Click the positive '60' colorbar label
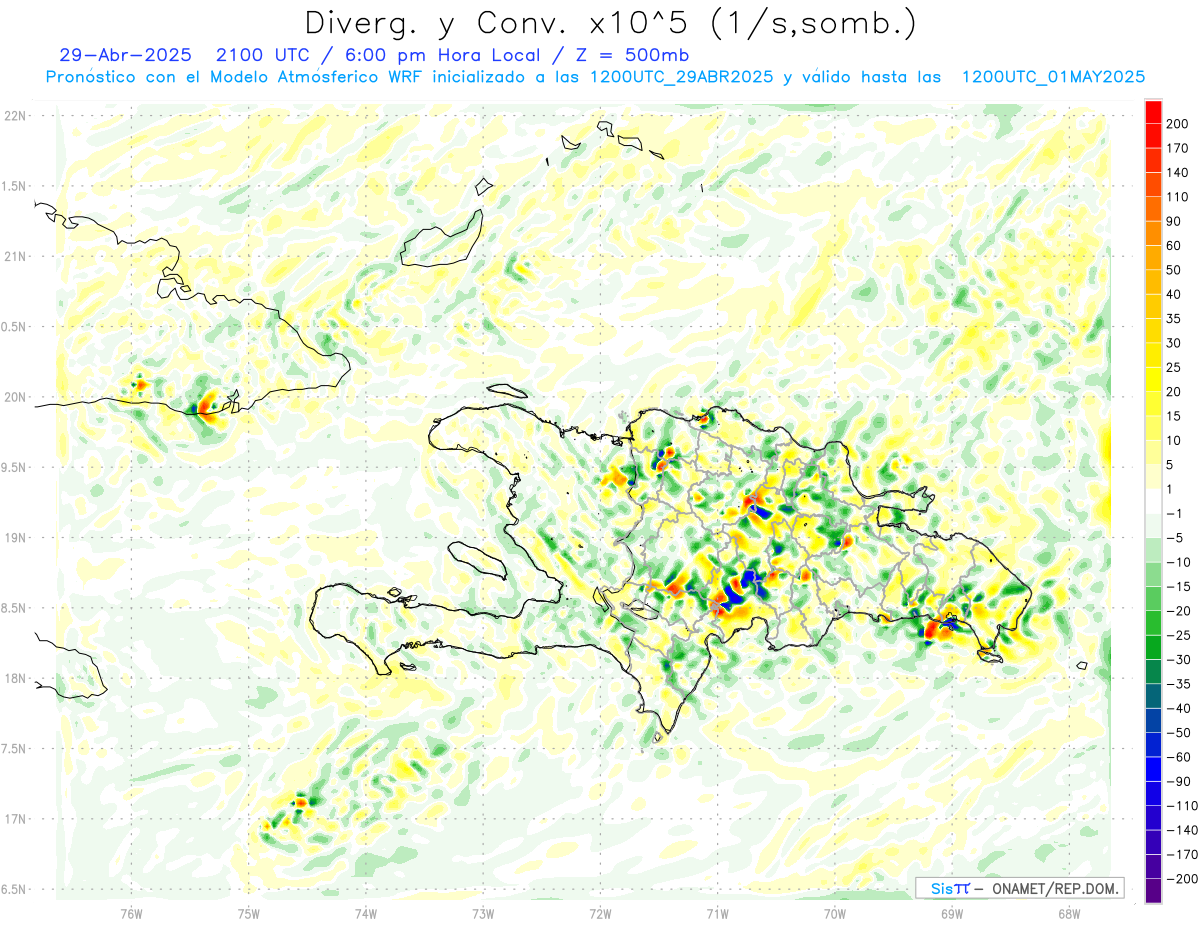The height and width of the screenshot is (927, 1200). tap(1174, 246)
